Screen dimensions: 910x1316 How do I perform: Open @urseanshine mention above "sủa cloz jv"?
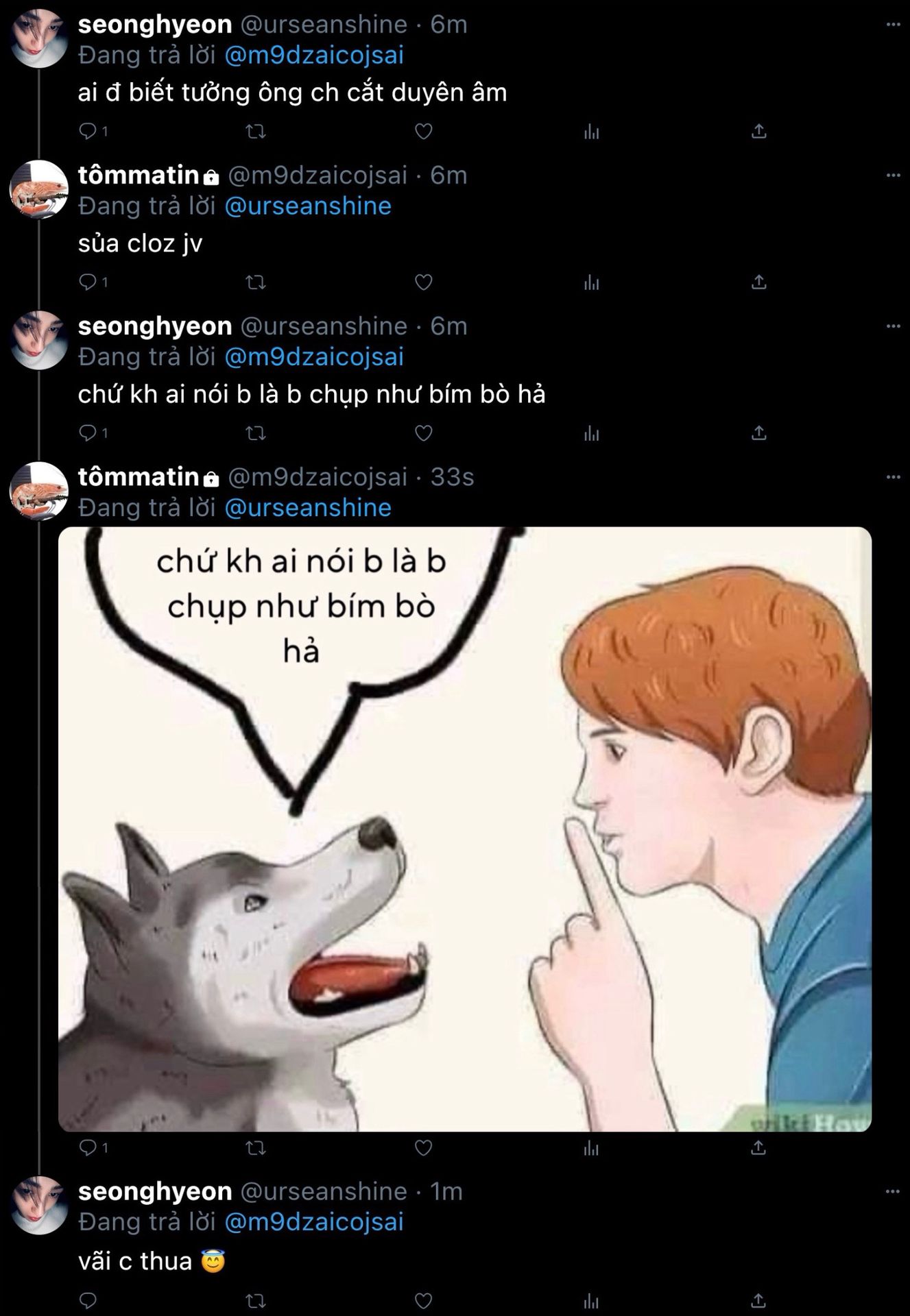tap(308, 206)
